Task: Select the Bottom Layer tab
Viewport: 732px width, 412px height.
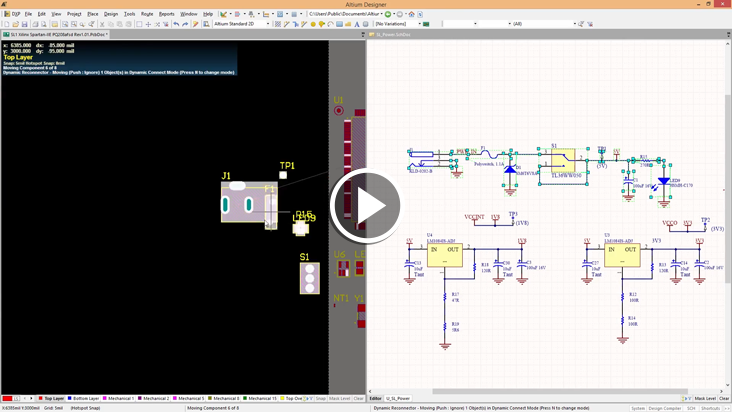Action: click(85, 398)
